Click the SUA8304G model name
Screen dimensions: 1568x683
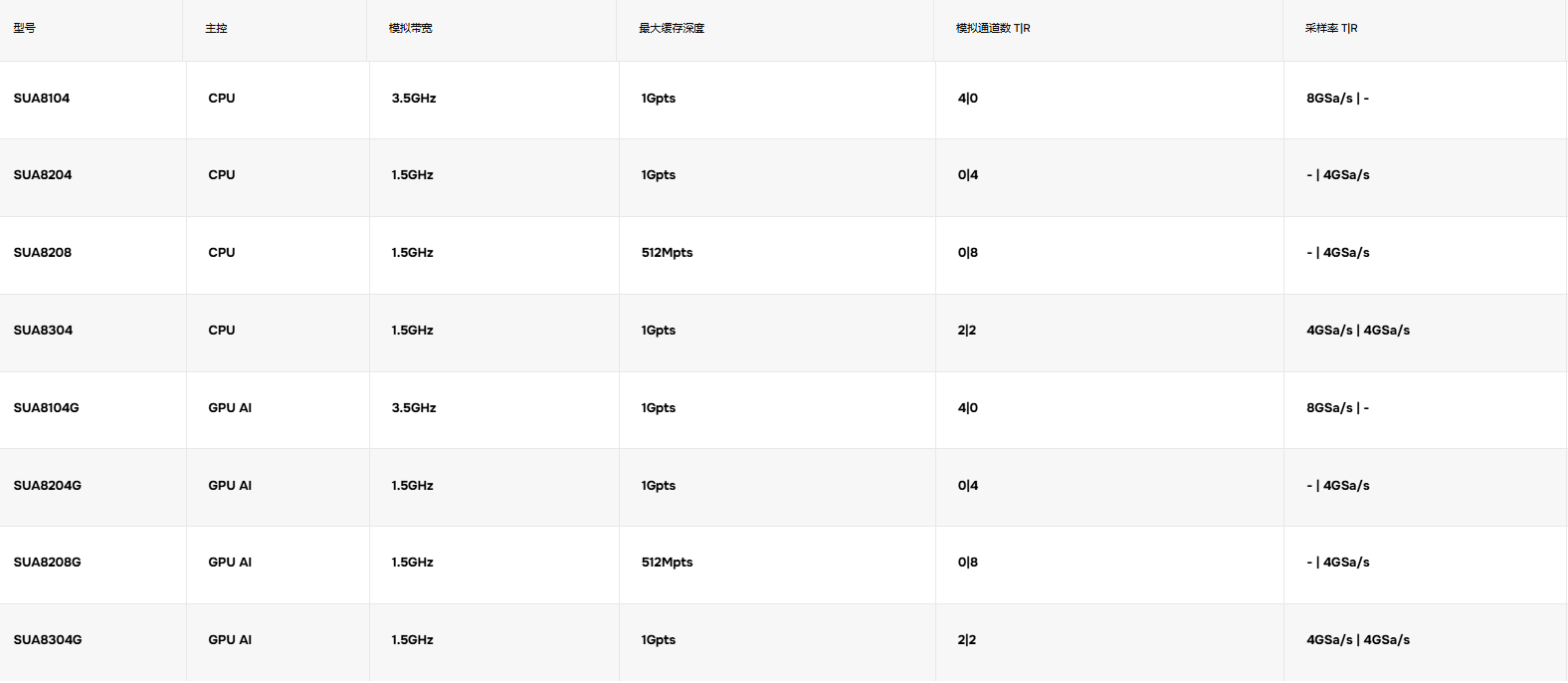coord(48,640)
